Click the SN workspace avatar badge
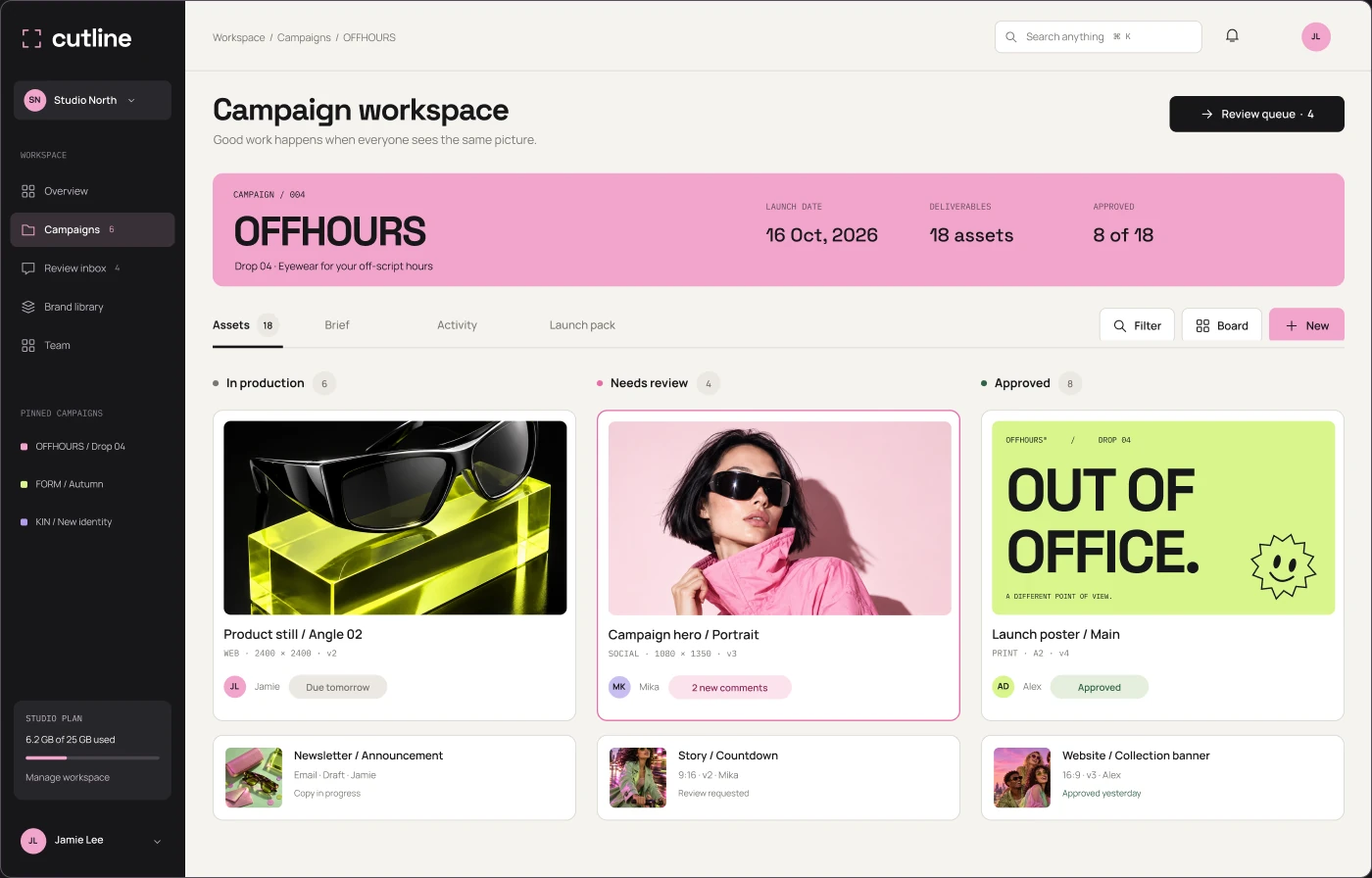The width and height of the screenshot is (1372, 878). pos(35,100)
